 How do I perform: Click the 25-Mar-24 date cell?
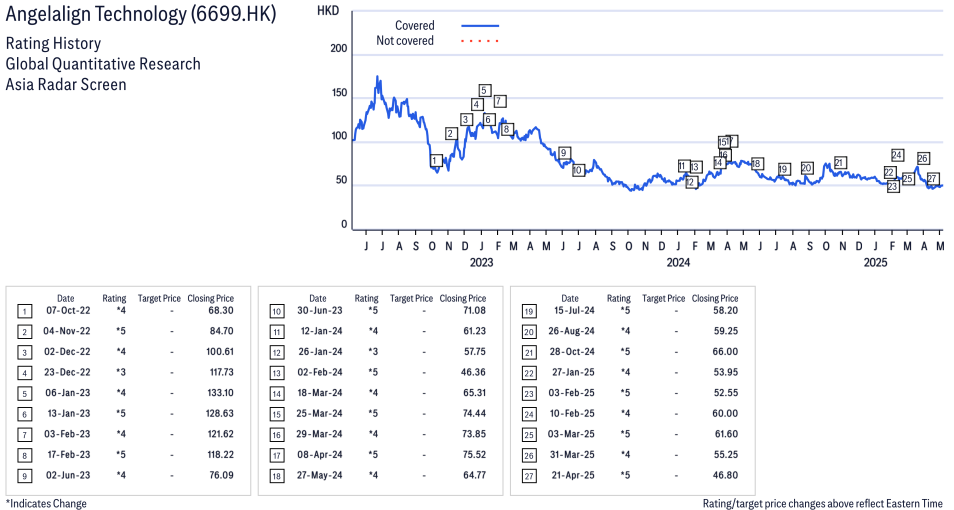(319, 414)
